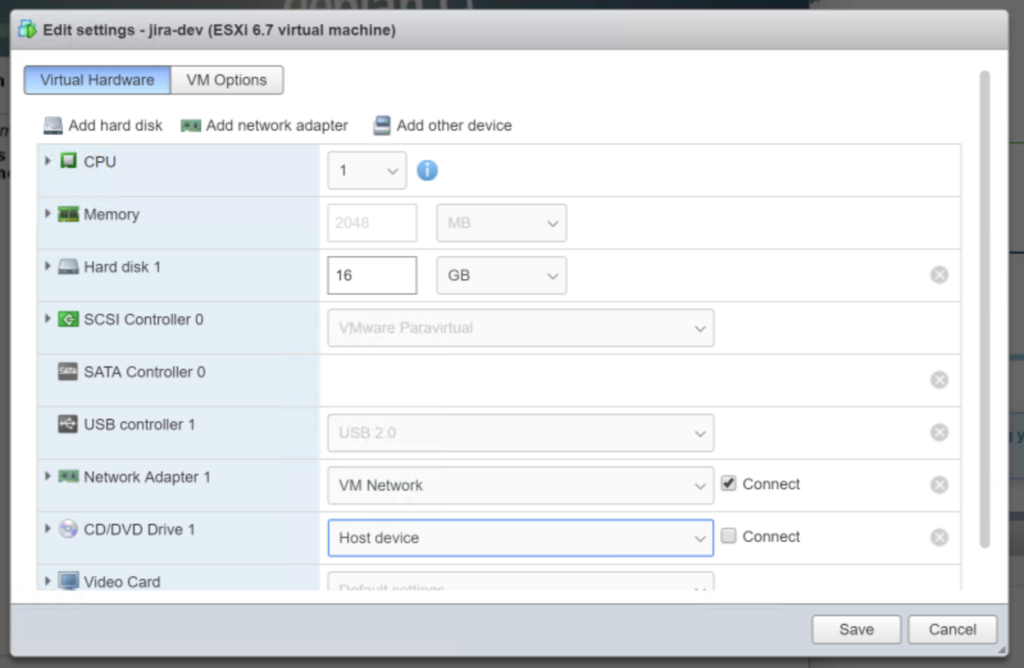The width and height of the screenshot is (1024, 668).
Task: Click the Add hard disk icon
Action: (x=53, y=125)
